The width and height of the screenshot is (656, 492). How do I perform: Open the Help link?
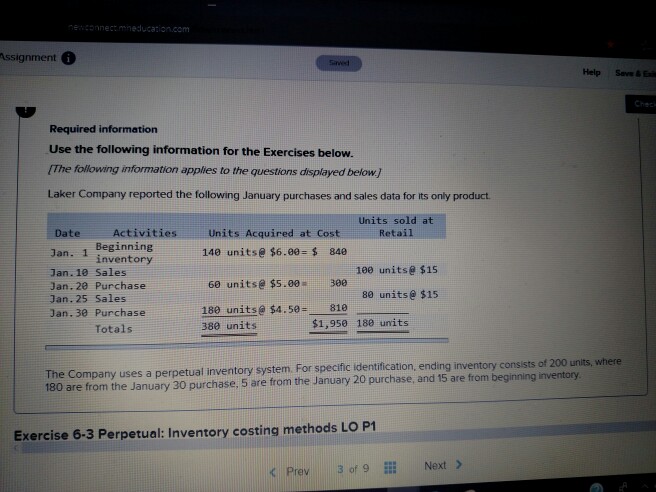click(591, 72)
